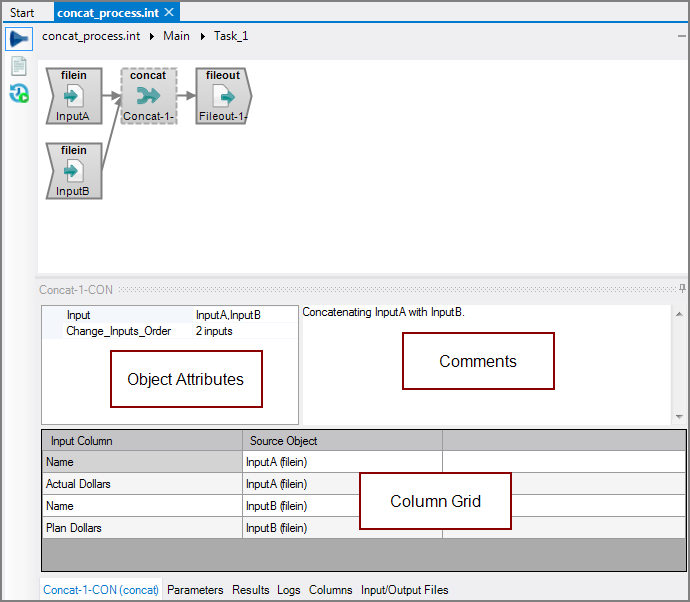The image size is (690, 602).
Task: Select the Concat-1 concat node
Action: pos(149,96)
